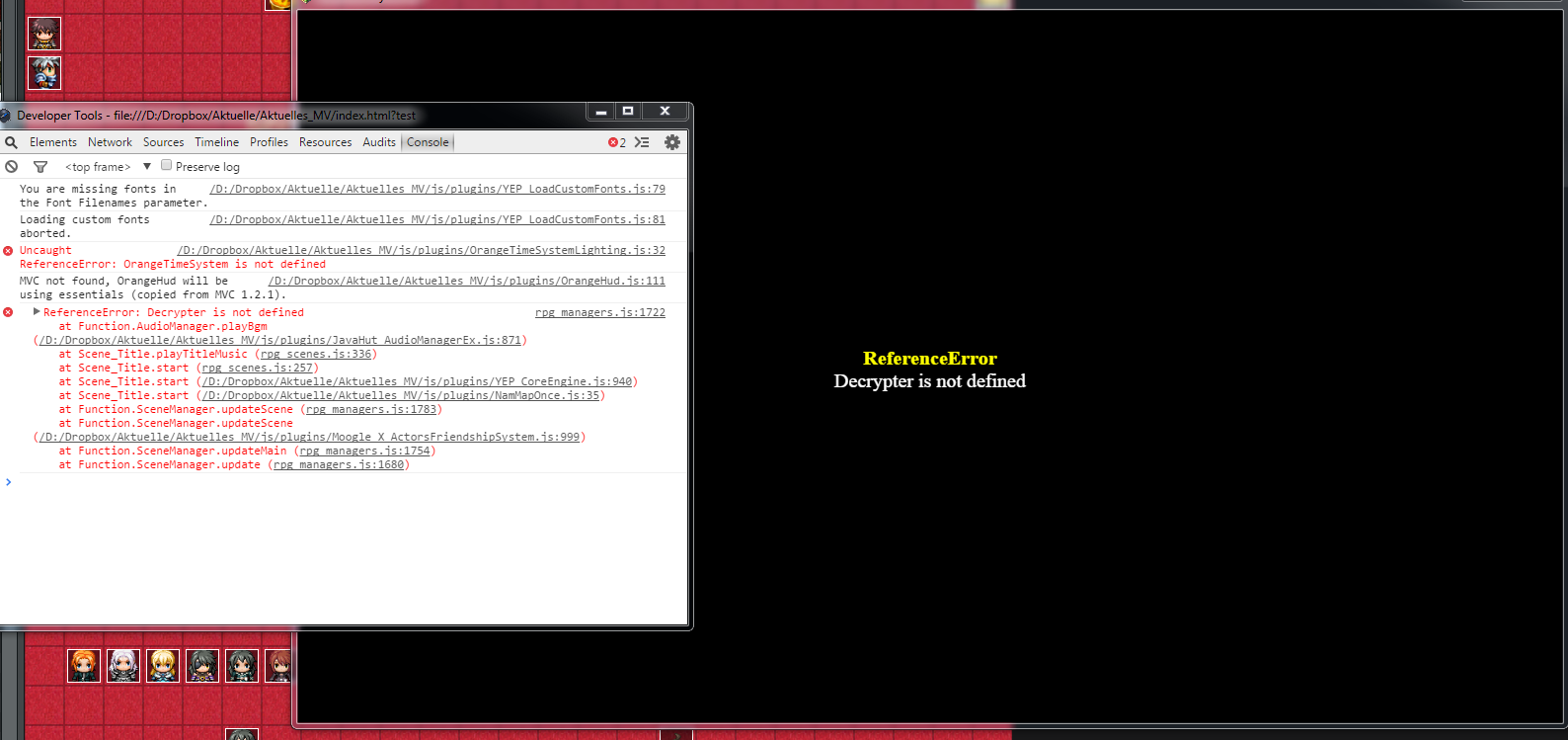The width and height of the screenshot is (1568, 740).
Task: Select brown-haired character partly hidden by the game window
Action: [278, 666]
